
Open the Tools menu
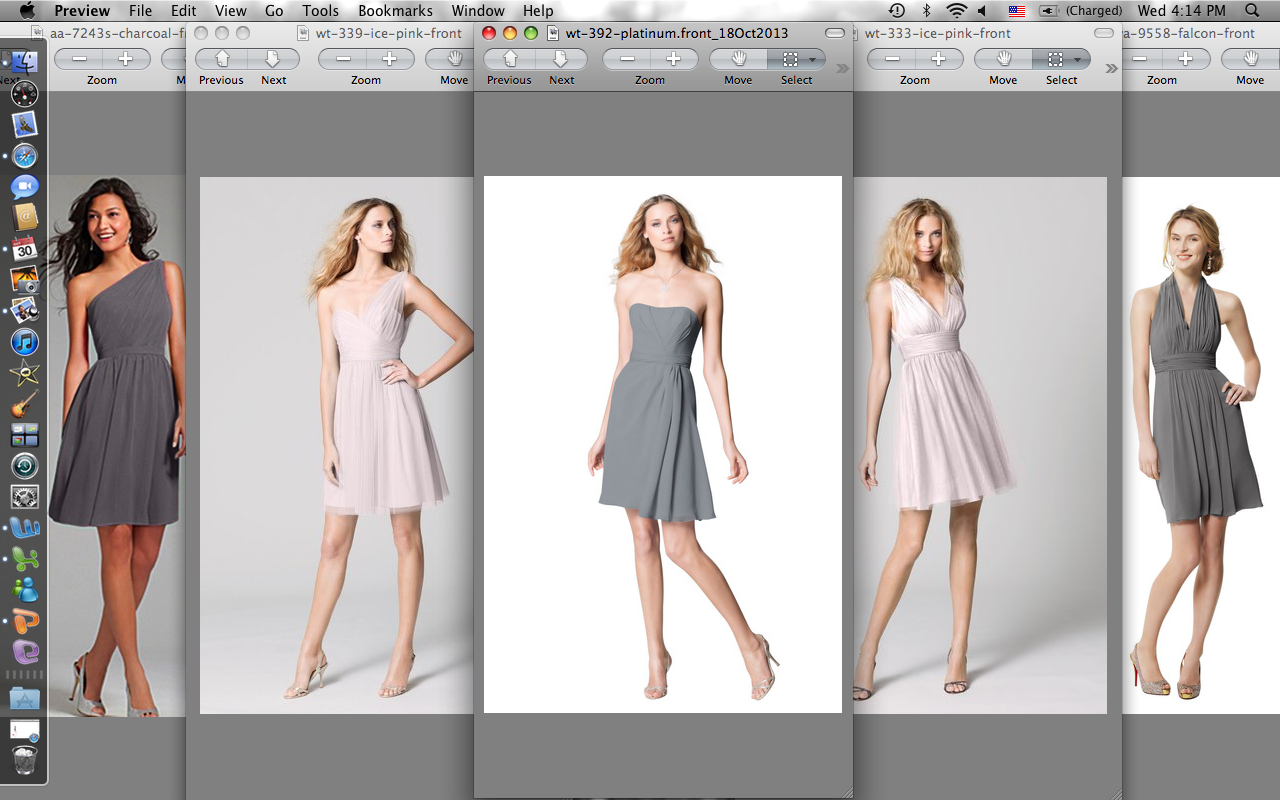point(320,11)
